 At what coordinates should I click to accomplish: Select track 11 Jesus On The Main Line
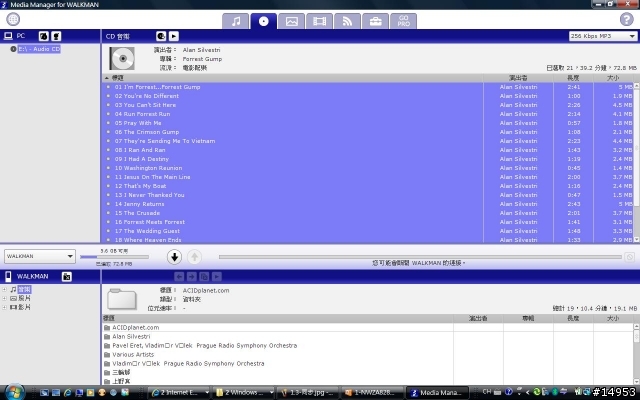coord(367,177)
